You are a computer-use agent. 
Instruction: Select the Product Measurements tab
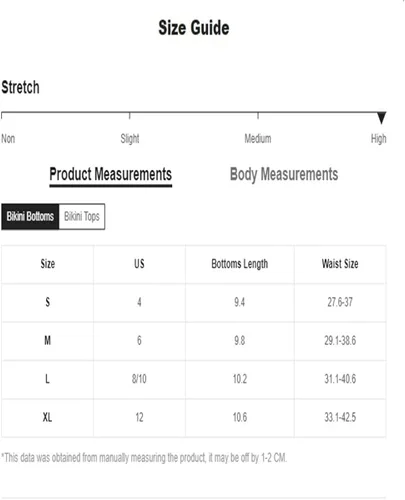(x=111, y=174)
